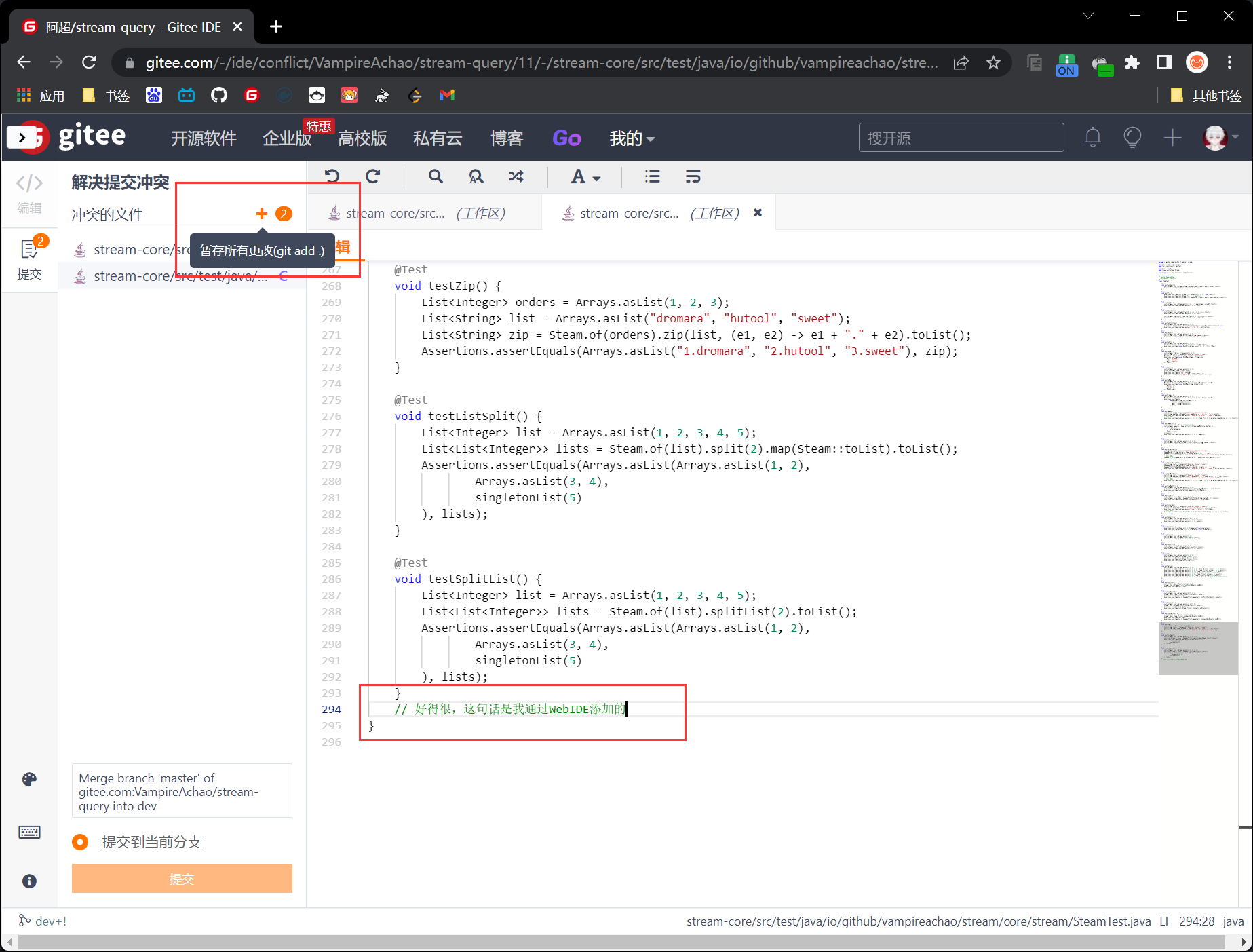This screenshot has height=952, width=1253.
Task: Open the color theme palette icon
Action: [29, 779]
